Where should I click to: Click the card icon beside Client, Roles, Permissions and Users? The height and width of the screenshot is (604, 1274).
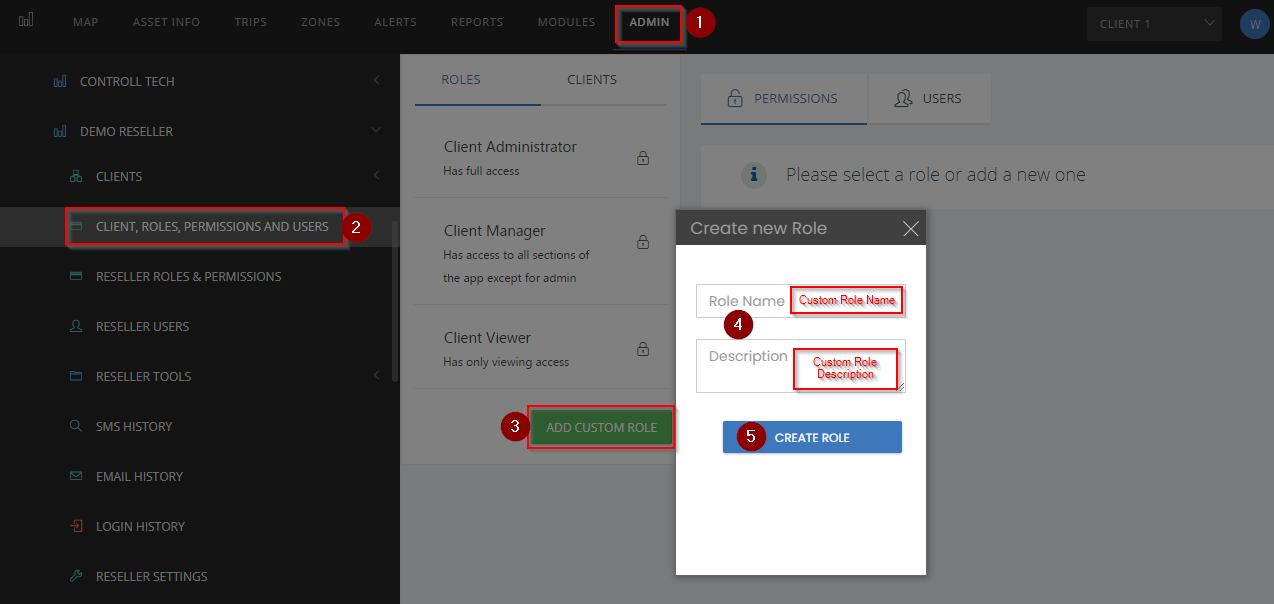76,227
